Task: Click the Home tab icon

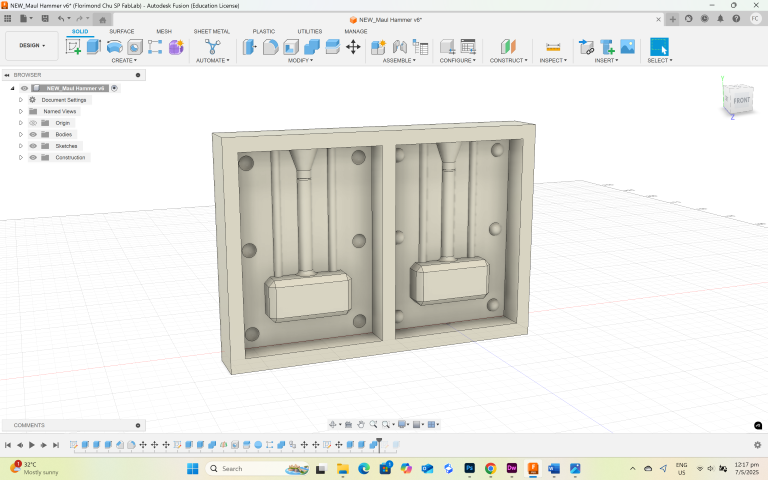Action: [102, 20]
